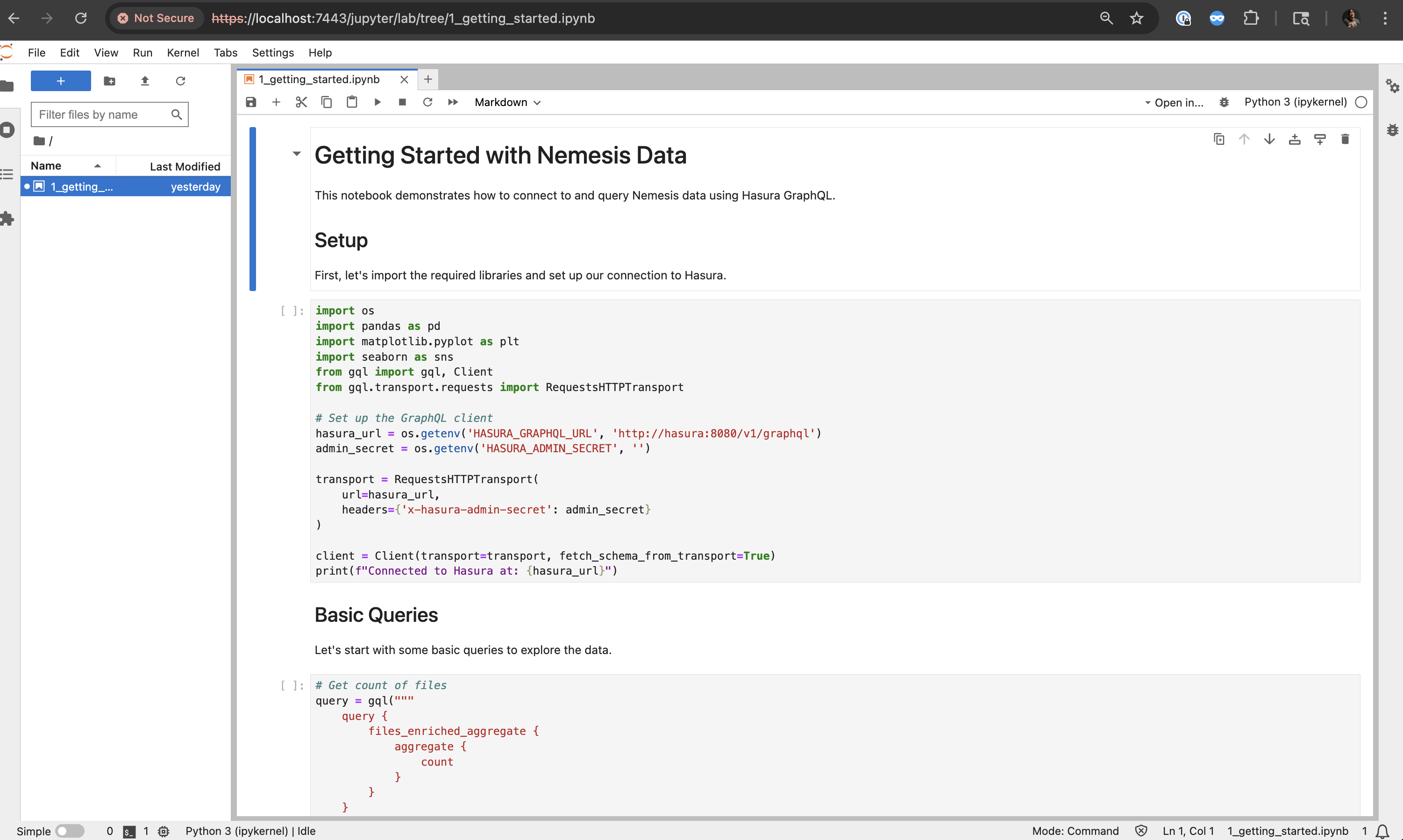Open the extensions panel in left sidebar
The image size is (1403, 840).
point(7,219)
